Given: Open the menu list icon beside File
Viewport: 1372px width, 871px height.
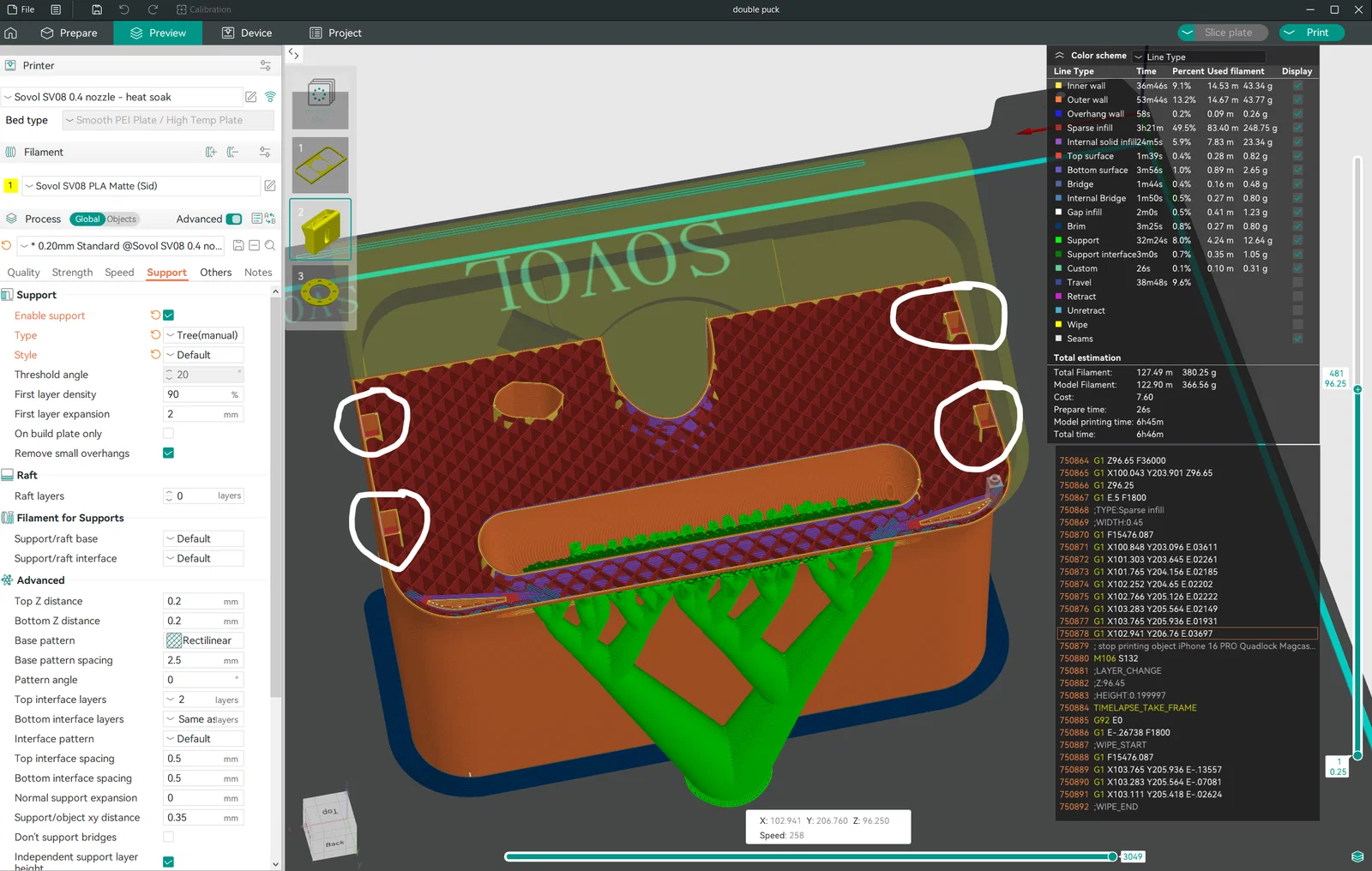Looking at the screenshot, I should pyautogui.click(x=56, y=9).
